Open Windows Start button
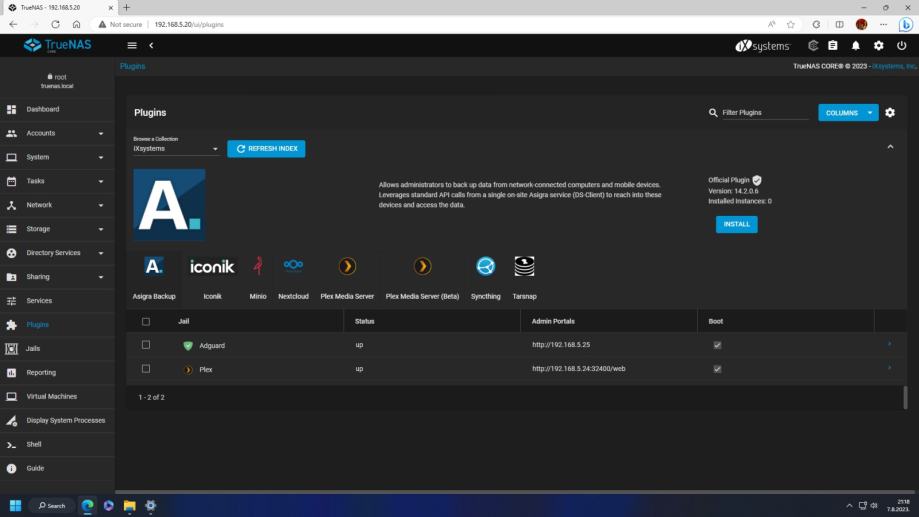 [16, 505]
